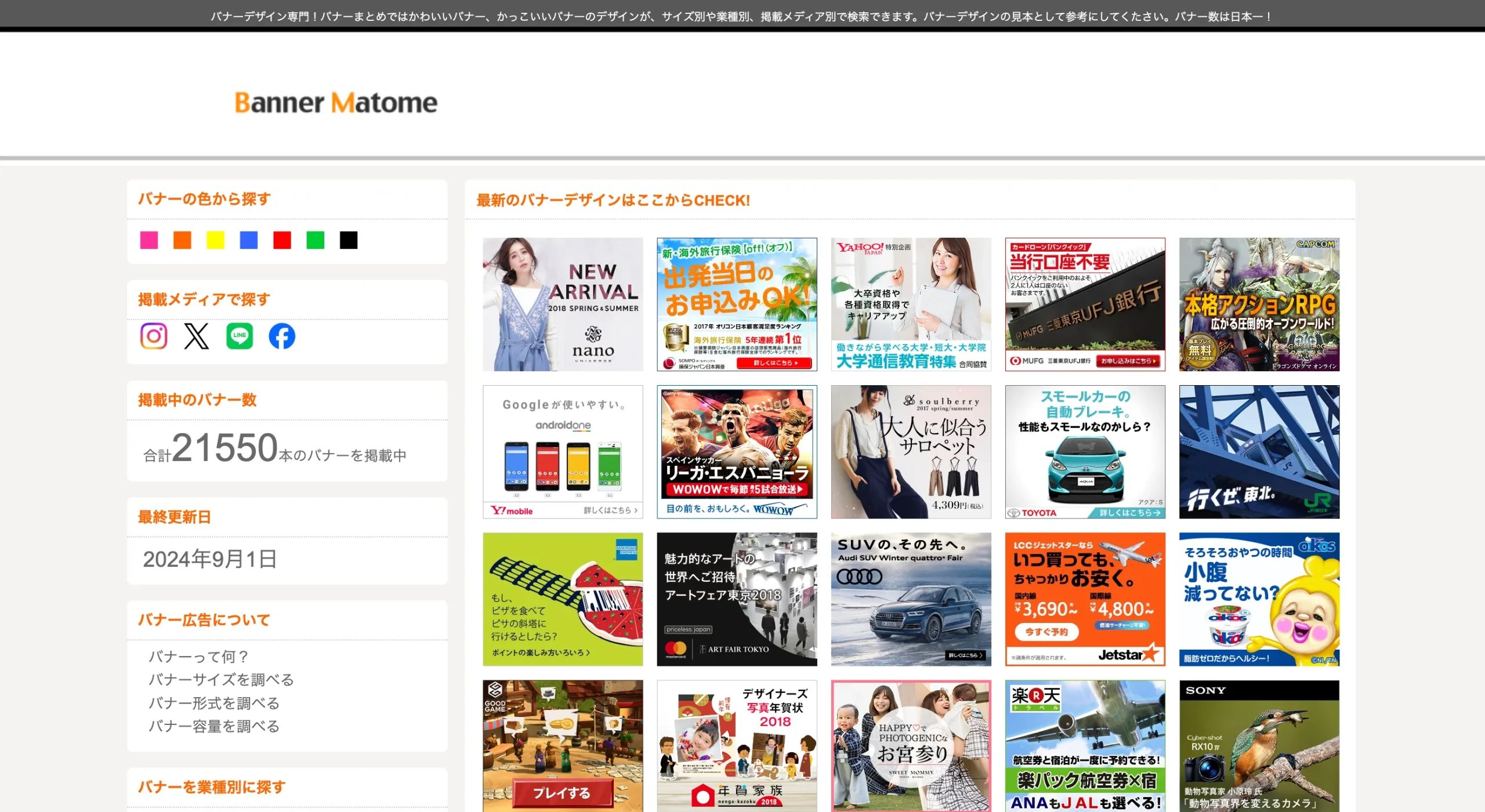Click the X (Twitter) media icon
Screen dimensions: 1485x812
(197, 336)
